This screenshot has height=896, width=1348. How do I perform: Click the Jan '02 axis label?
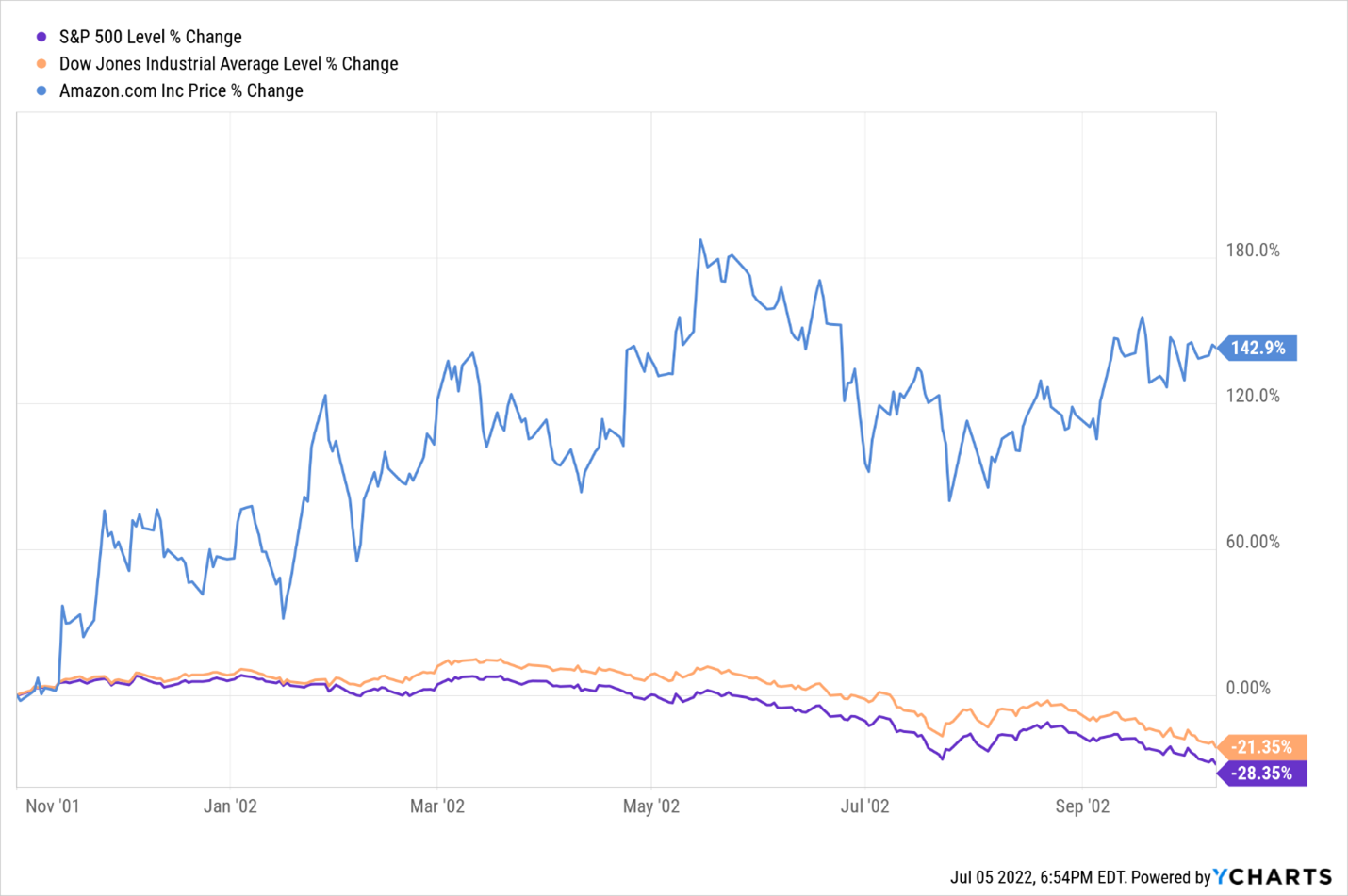[x=231, y=806]
